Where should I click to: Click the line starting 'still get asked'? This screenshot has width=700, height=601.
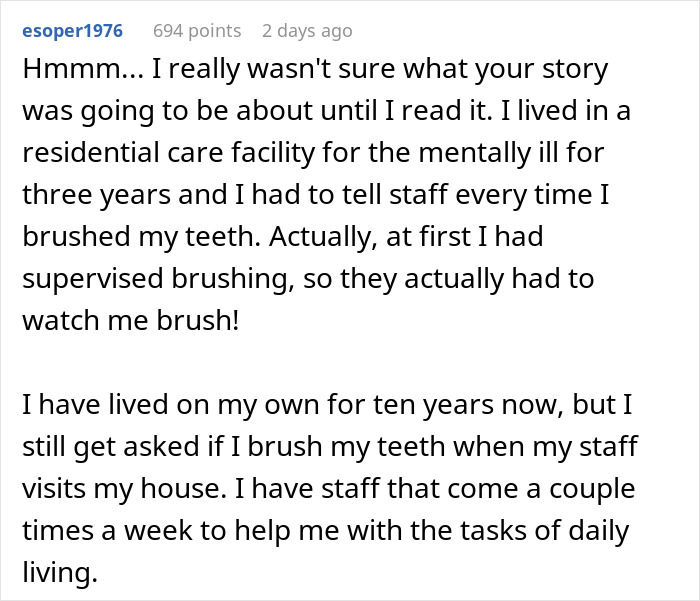(330, 447)
